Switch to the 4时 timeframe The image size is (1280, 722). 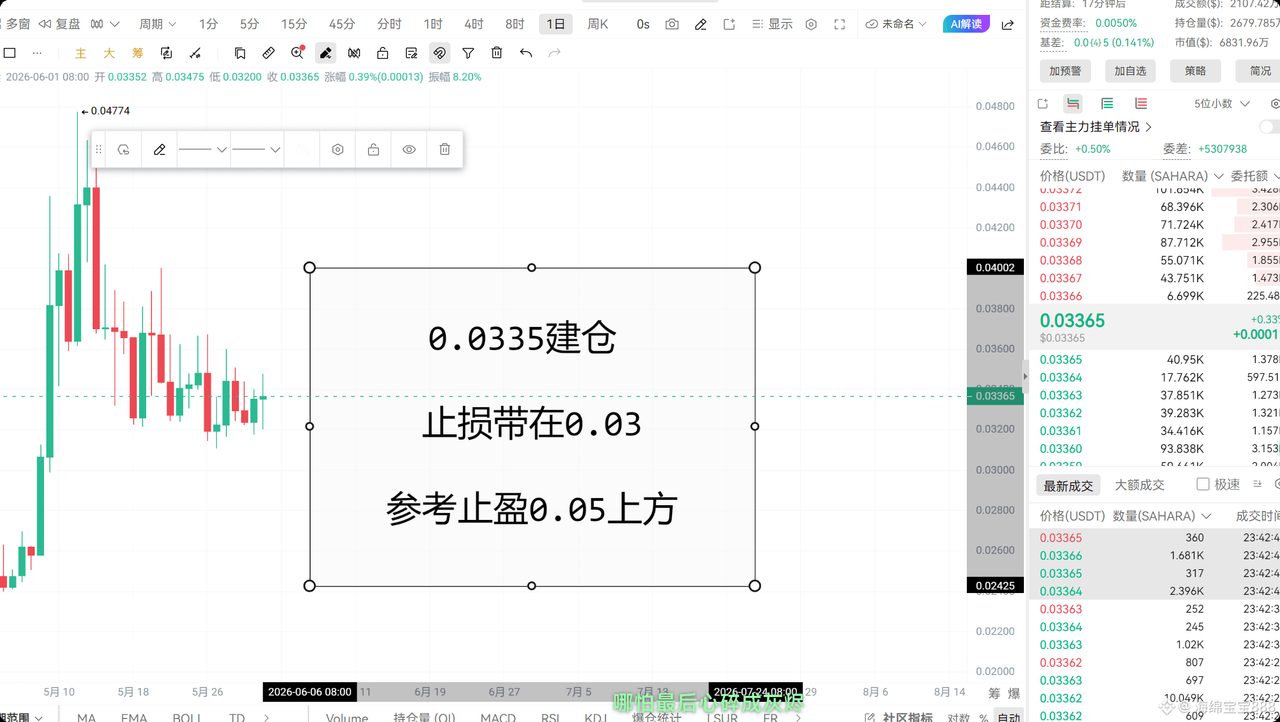click(x=474, y=24)
